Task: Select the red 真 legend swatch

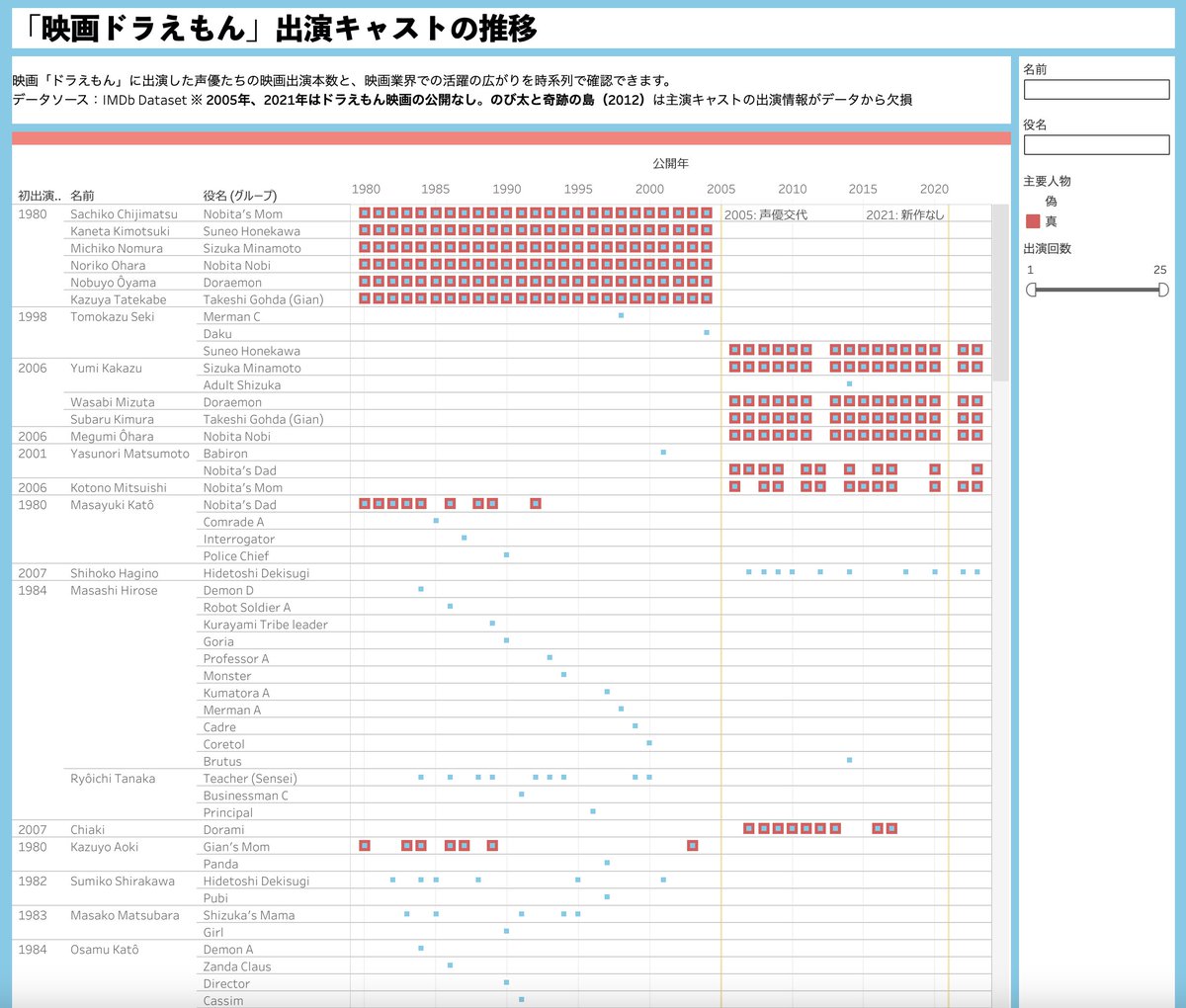Action: click(1033, 221)
